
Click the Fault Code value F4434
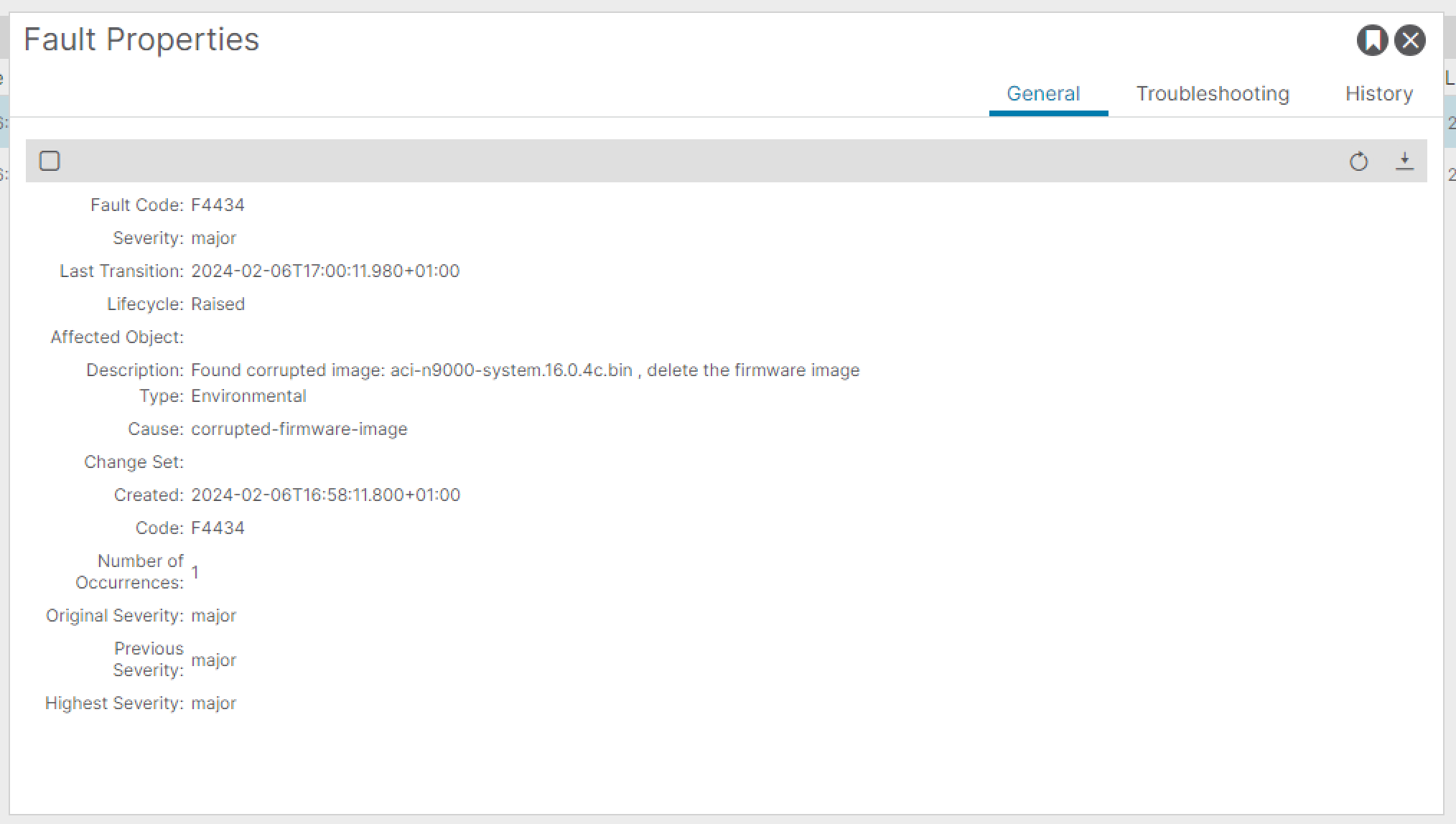click(x=218, y=205)
